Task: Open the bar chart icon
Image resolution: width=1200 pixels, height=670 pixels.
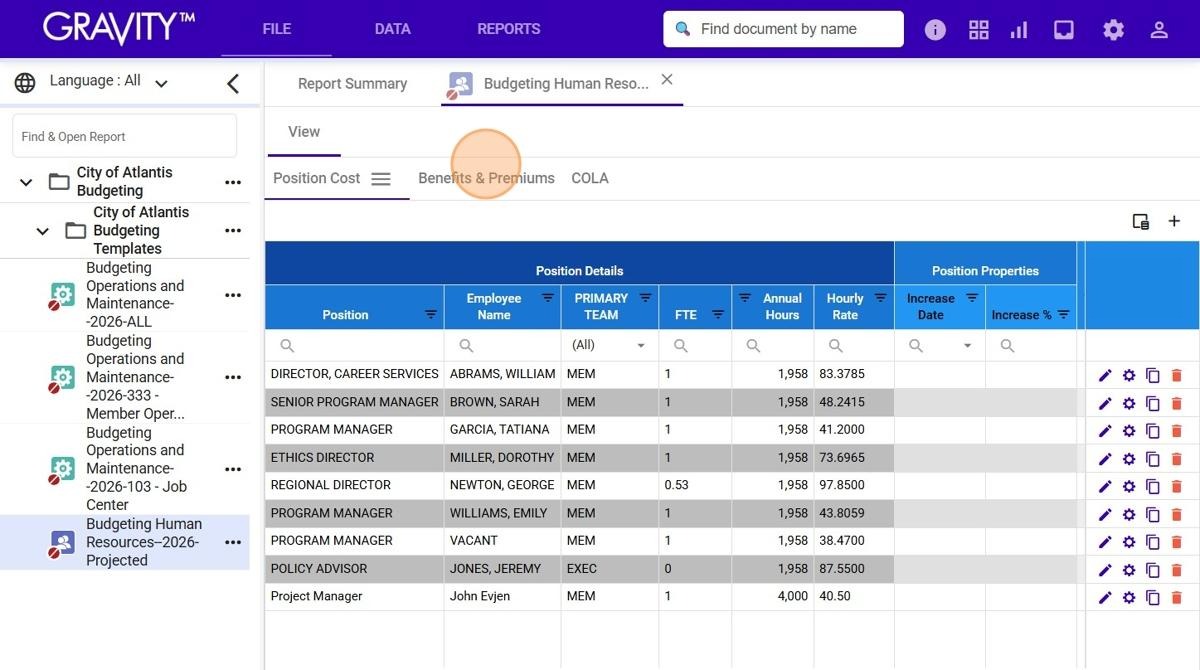Action: (1019, 30)
